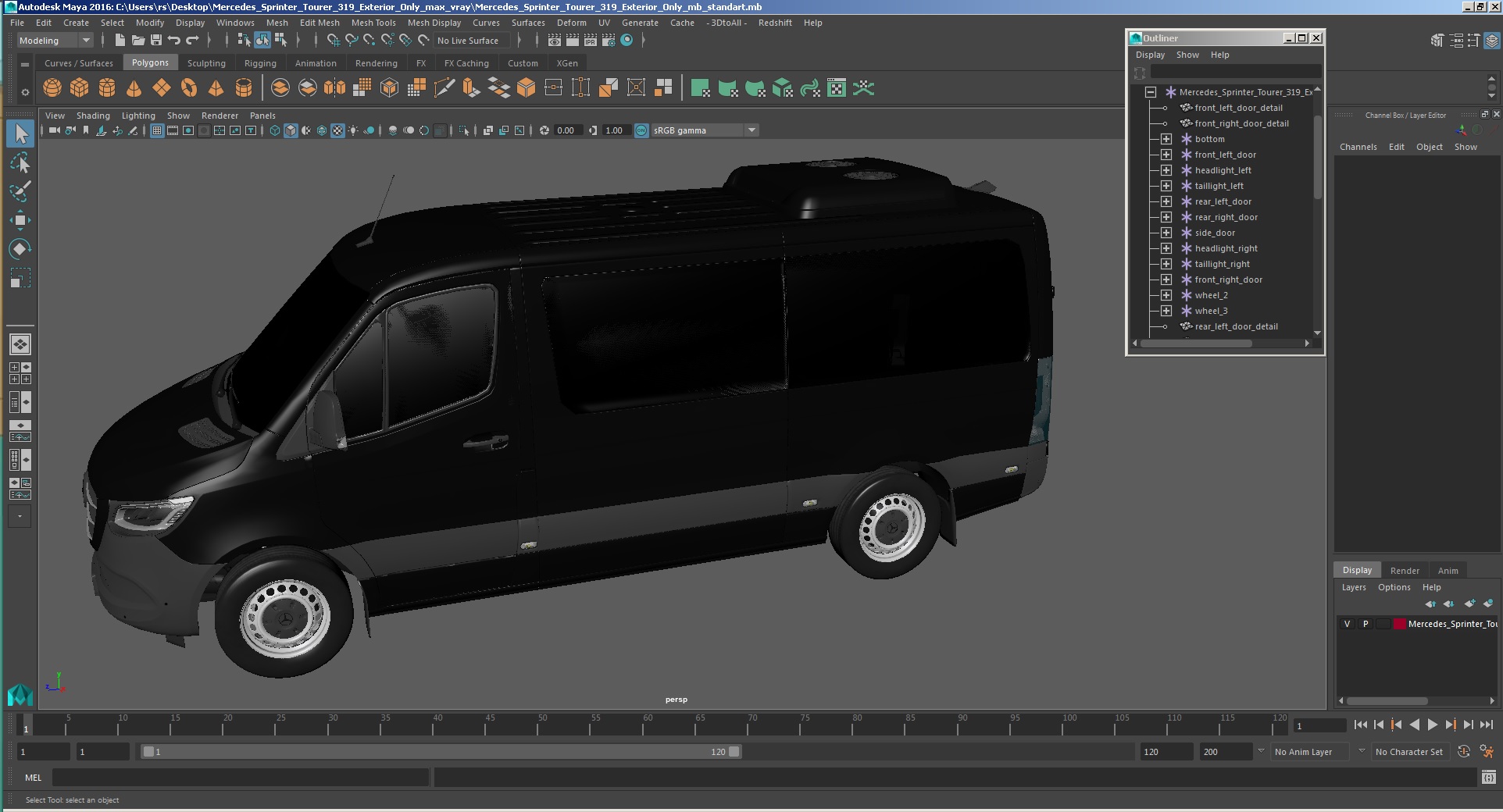The width and height of the screenshot is (1503, 812).
Task: Click the red layer color swatch
Action: click(x=1400, y=624)
